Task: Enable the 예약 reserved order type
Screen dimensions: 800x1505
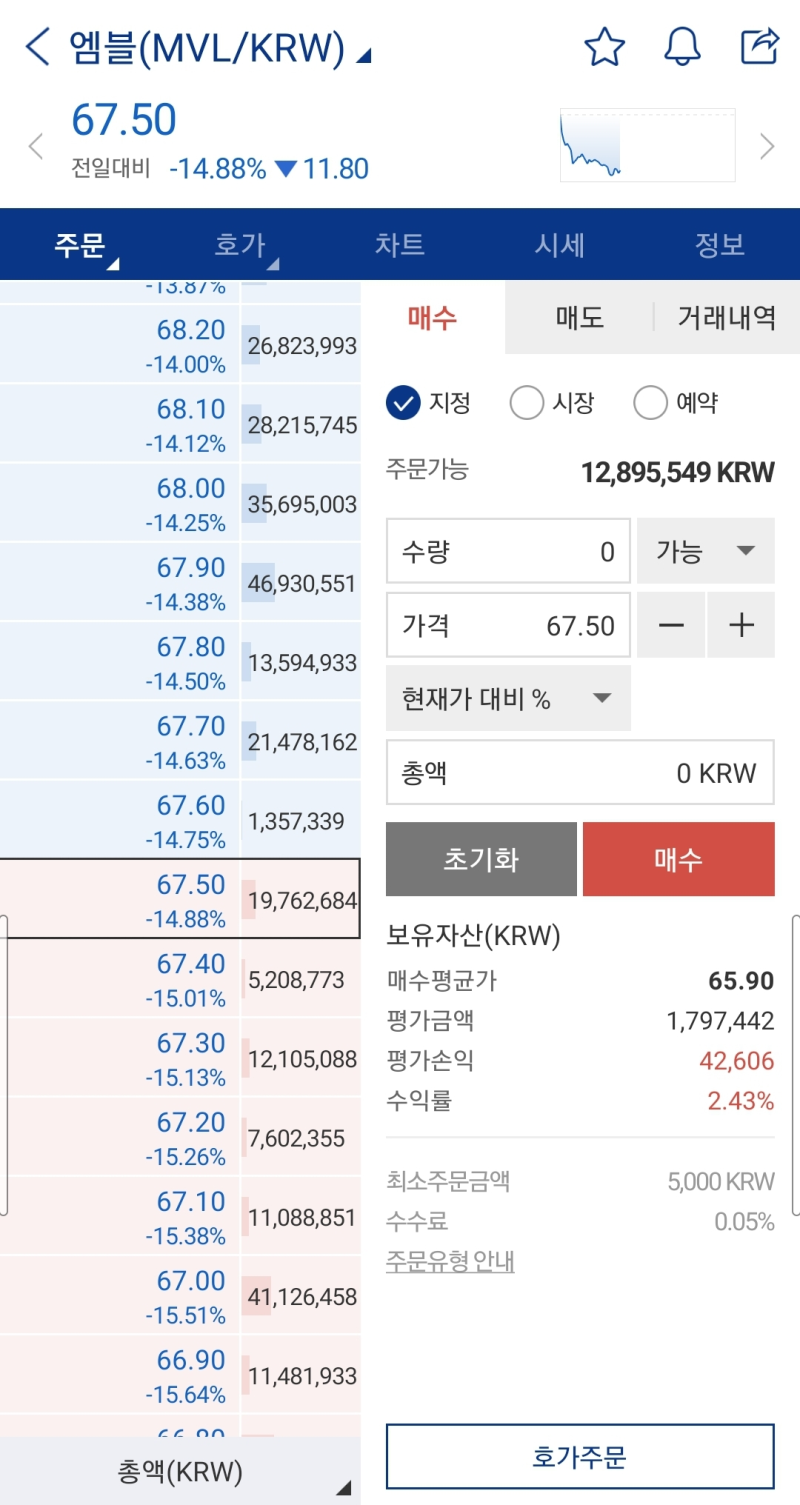Action: tap(650, 402)
